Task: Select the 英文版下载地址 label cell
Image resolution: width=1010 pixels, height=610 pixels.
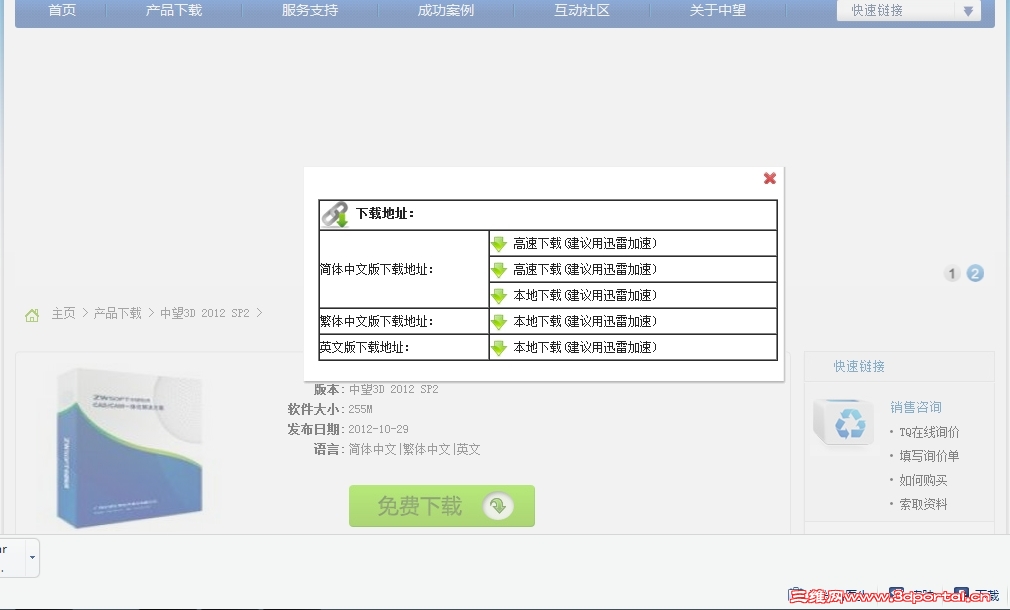Action: point(404,347)
